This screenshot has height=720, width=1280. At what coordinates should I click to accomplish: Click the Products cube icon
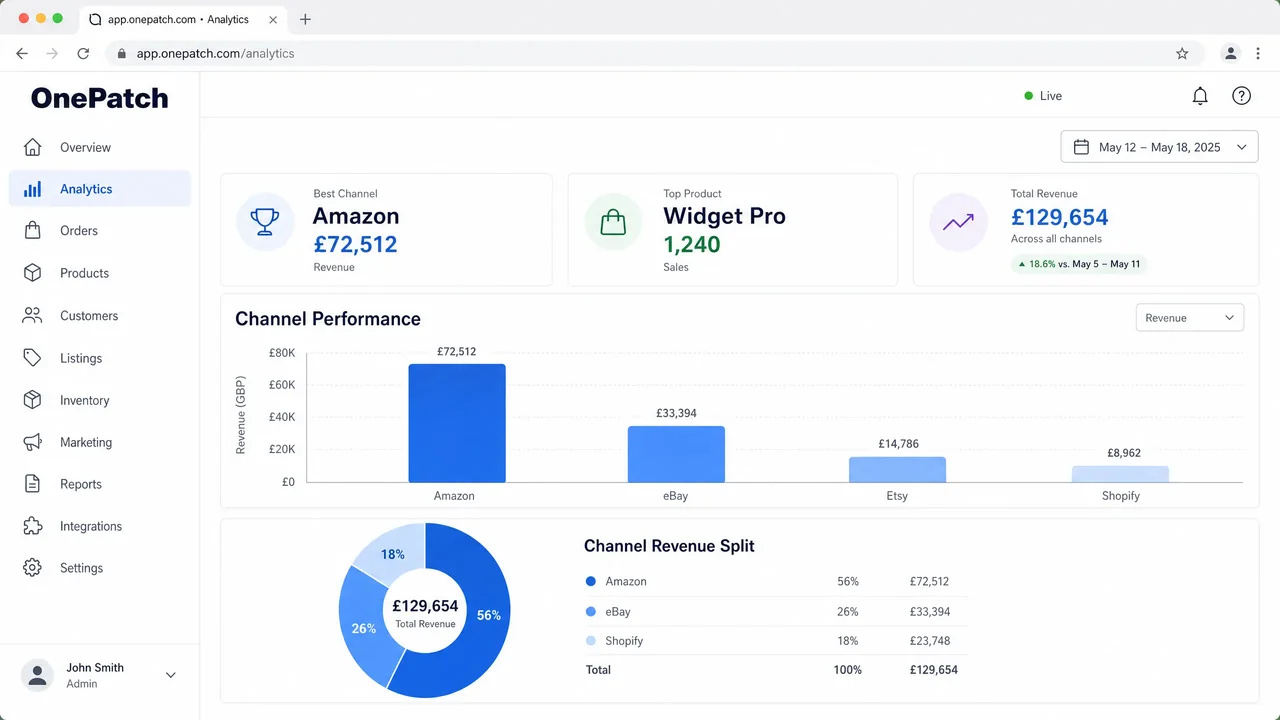32,273
